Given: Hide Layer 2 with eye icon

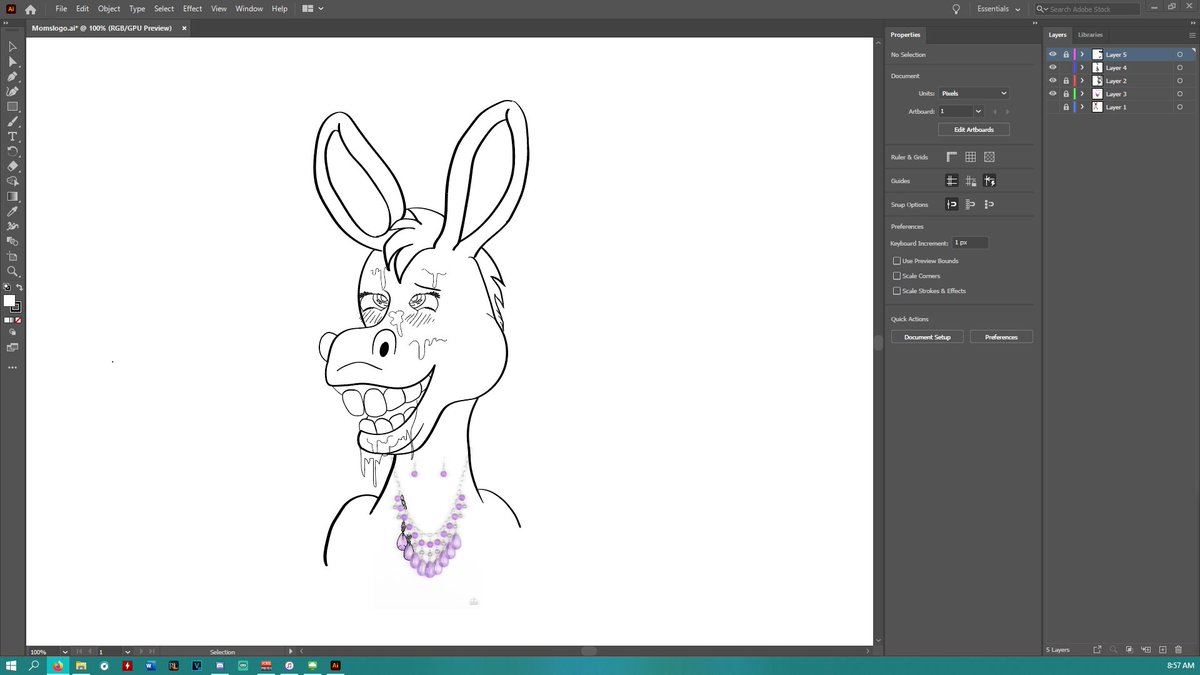Looking at the screenshot, I should pos(1053,81).
